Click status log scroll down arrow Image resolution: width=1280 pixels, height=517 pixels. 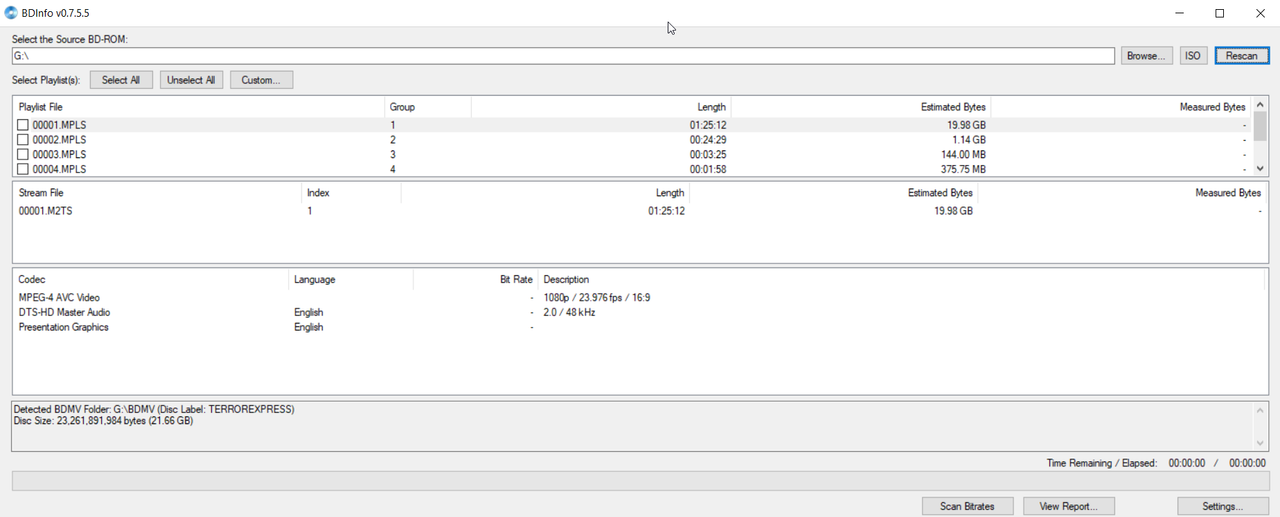(x=1260, y=443)
